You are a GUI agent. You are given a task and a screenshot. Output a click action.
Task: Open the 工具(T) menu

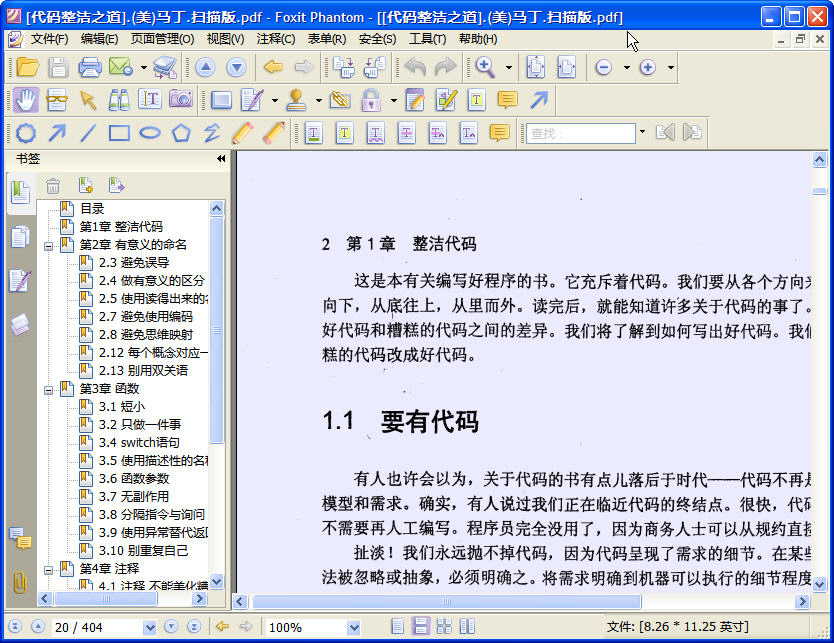point(427,39)
